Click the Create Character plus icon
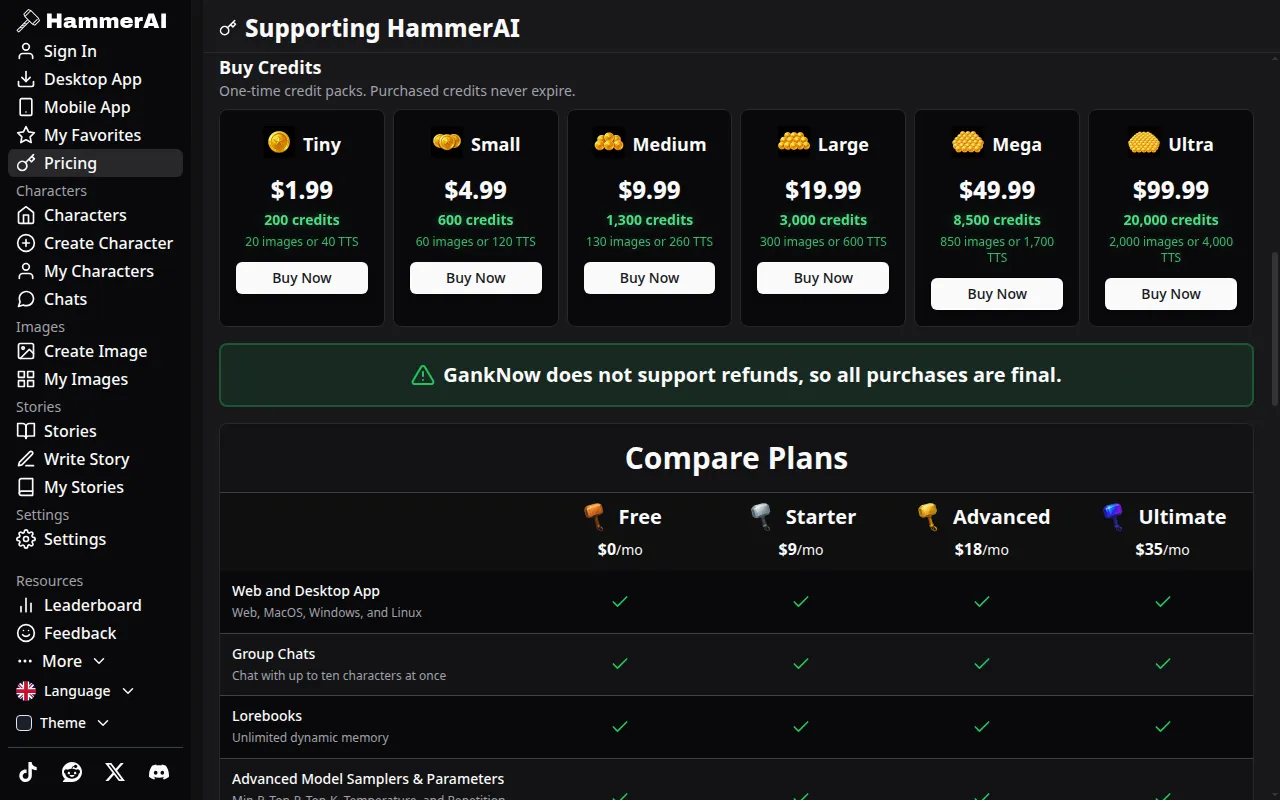 [x=26, y=243]
